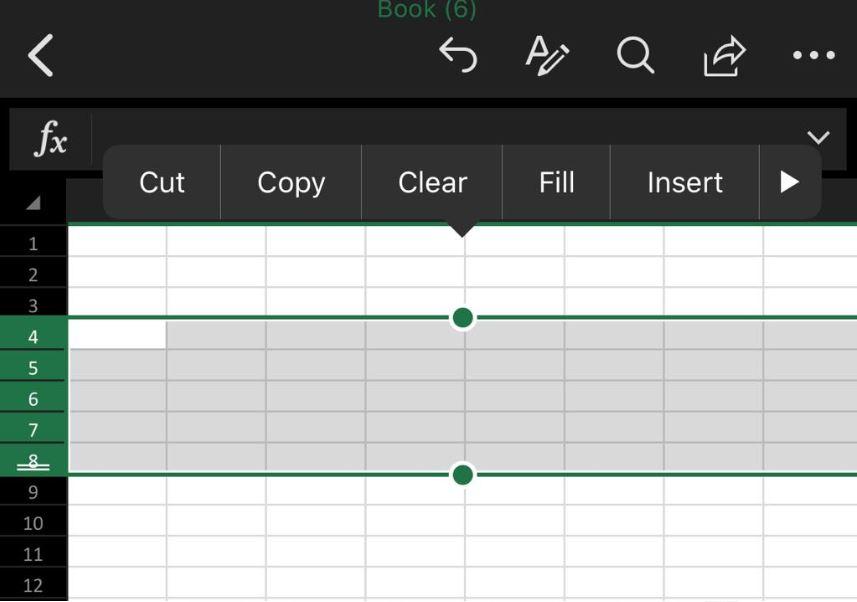
Task: Expand the formula bar chevron
Action: coord(818,137)
